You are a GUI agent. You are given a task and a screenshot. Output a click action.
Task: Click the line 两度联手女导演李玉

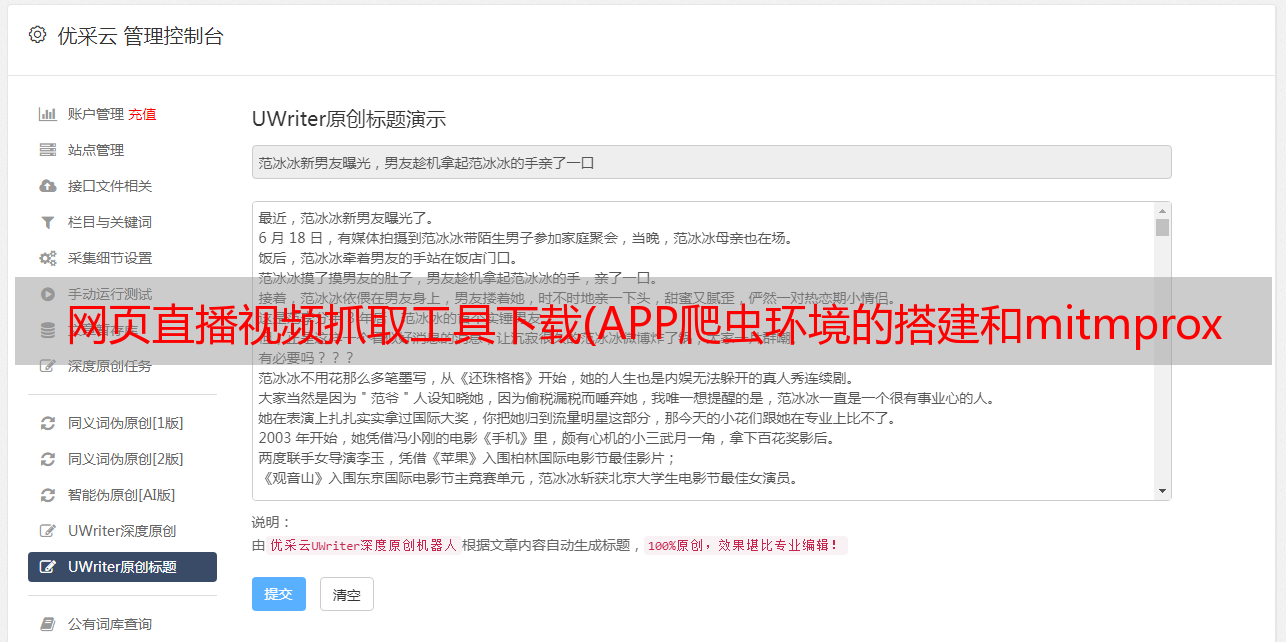[467, 458]
